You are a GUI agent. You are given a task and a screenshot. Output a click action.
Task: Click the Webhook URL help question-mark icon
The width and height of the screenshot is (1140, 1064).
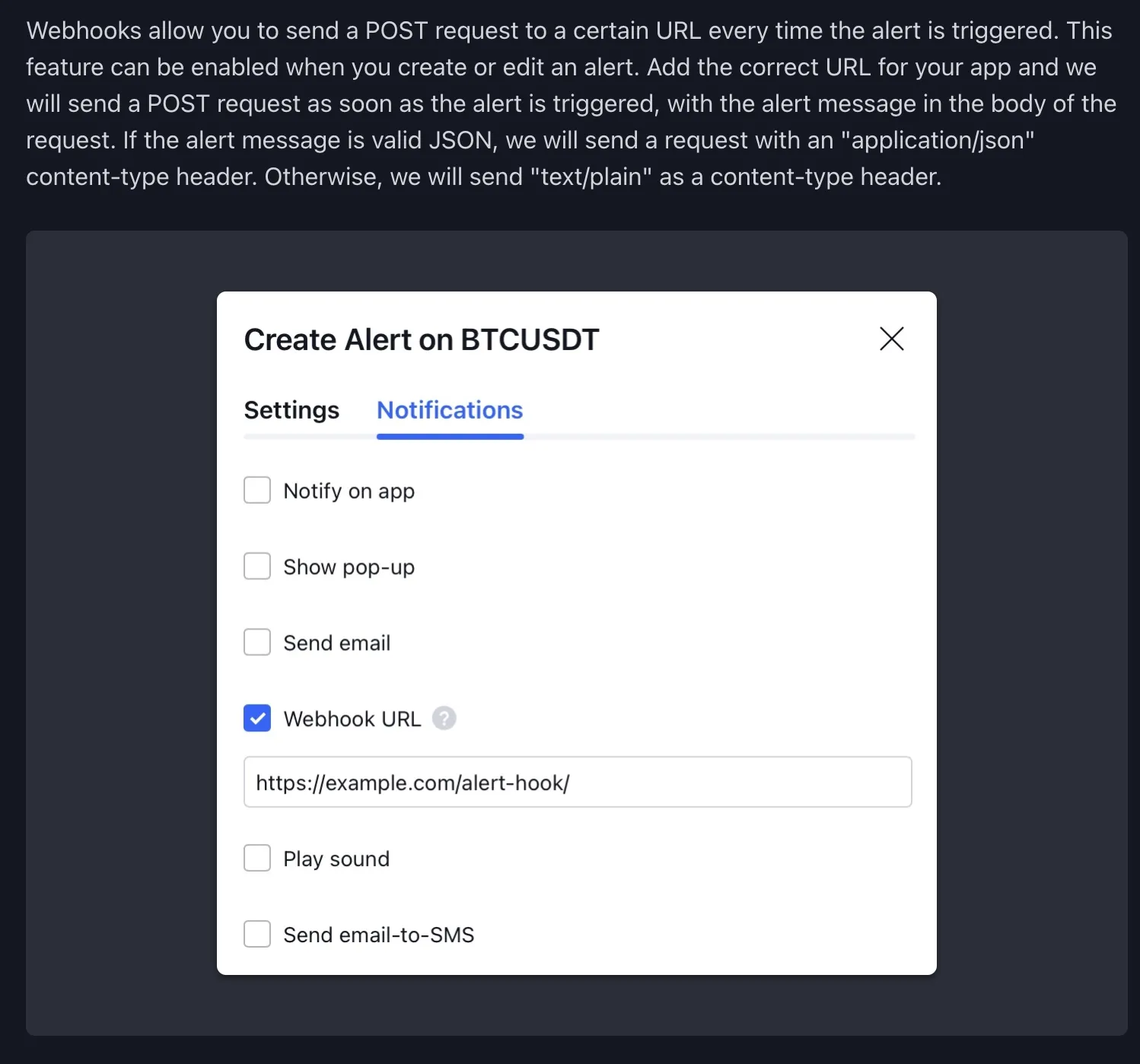click(444, 718)
